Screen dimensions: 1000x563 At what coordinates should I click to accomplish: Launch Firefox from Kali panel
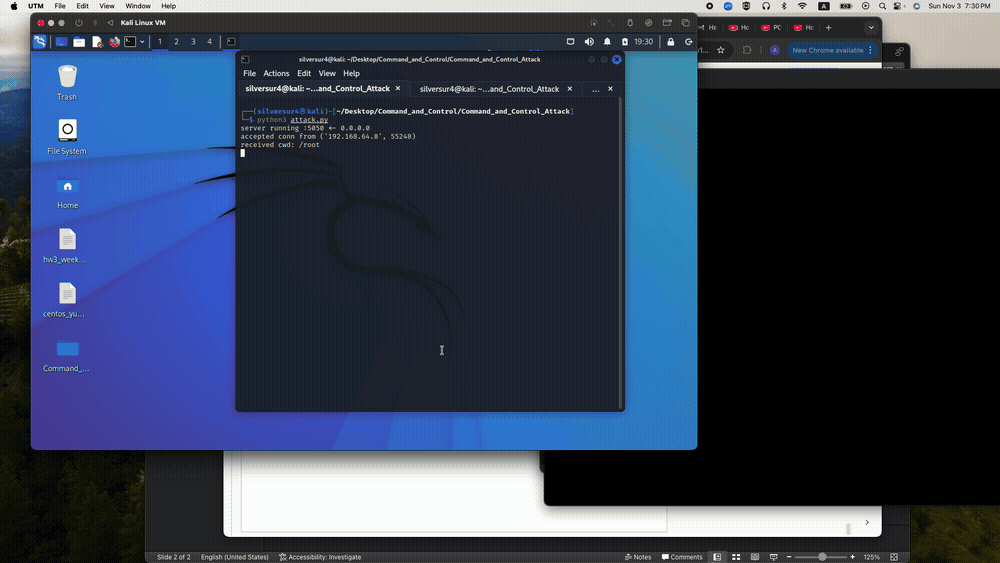click(x=114, y=42)
